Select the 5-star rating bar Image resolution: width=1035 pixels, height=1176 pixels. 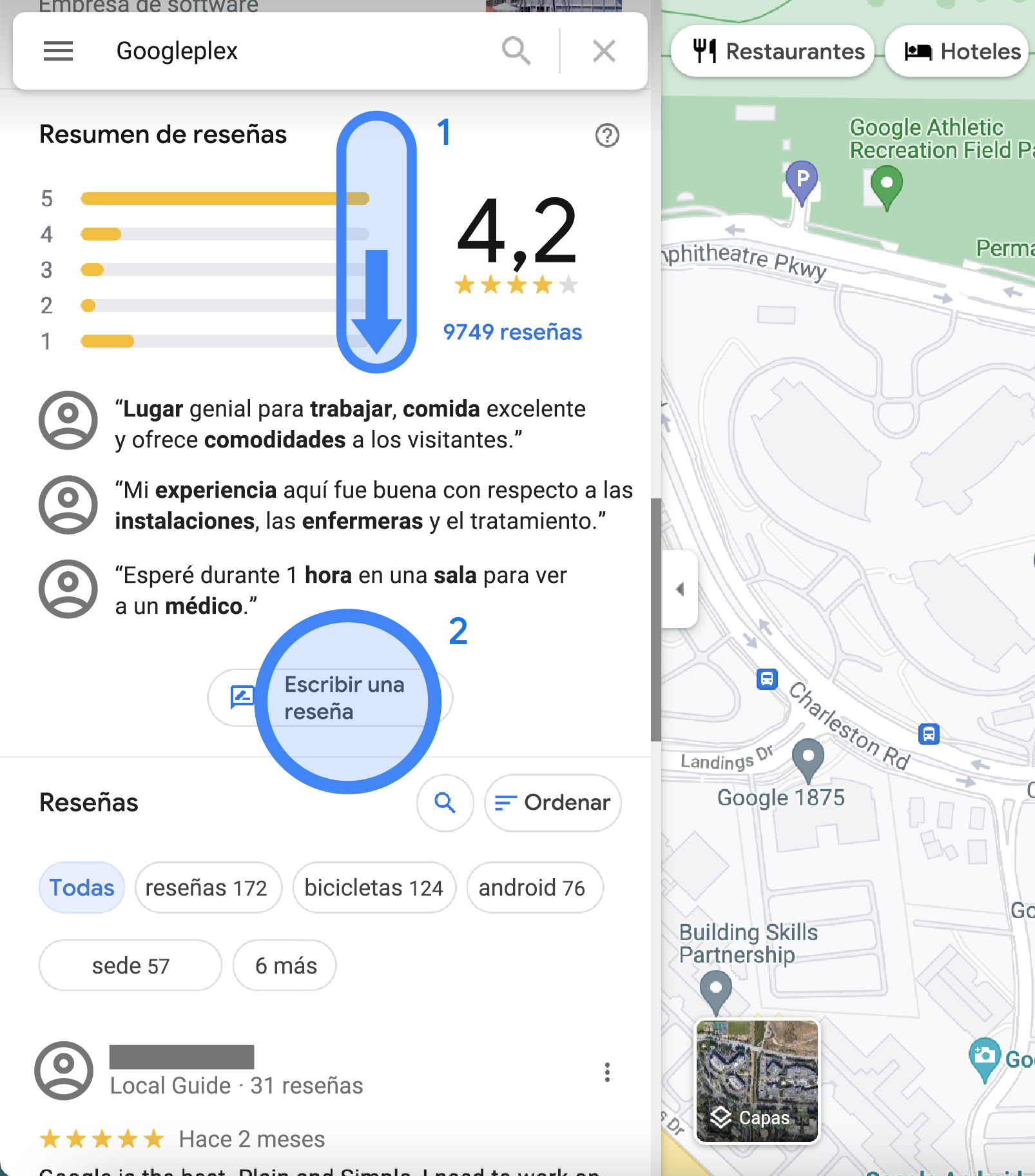pos(225,199)
